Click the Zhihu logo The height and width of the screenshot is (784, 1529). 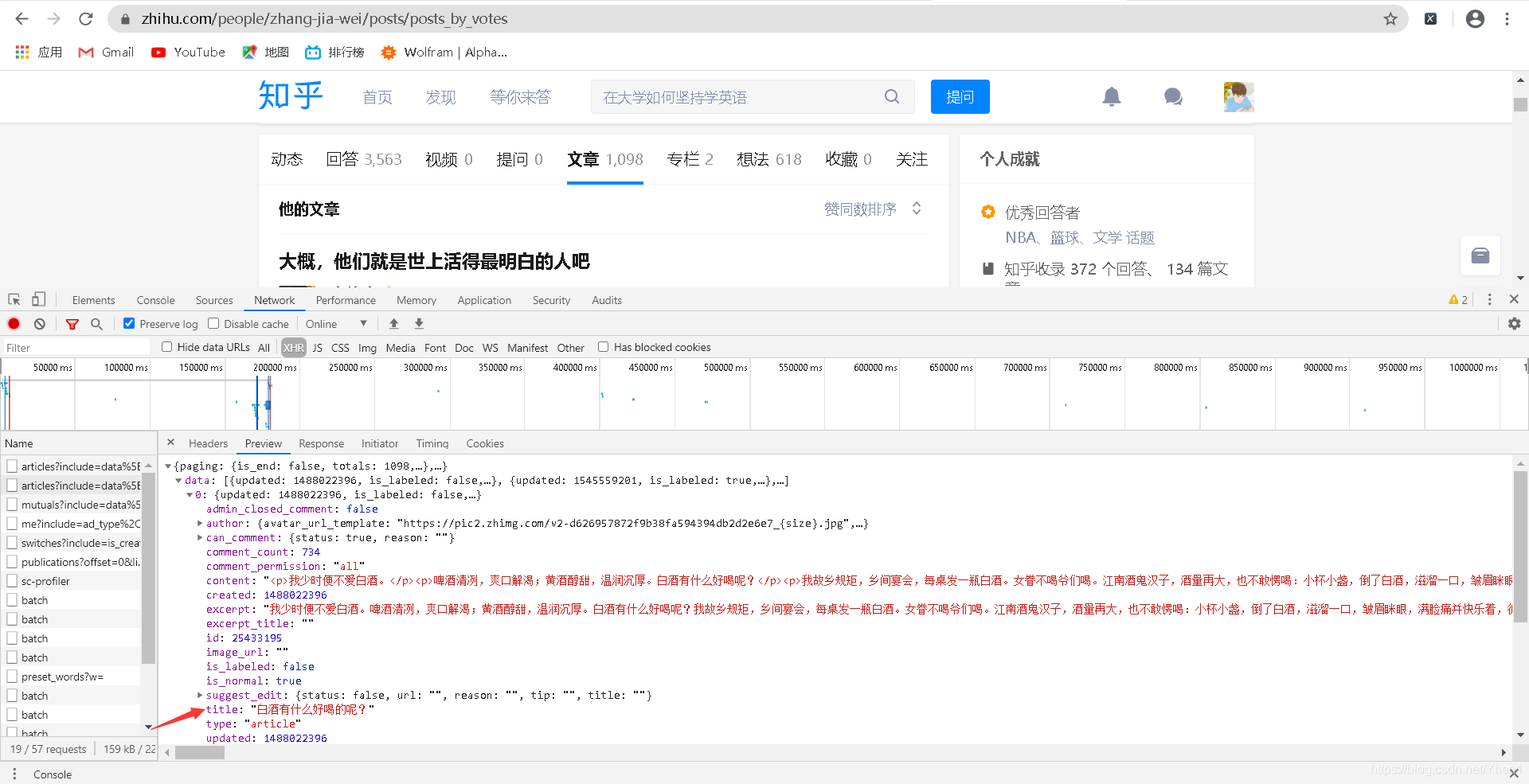[291, 96]
